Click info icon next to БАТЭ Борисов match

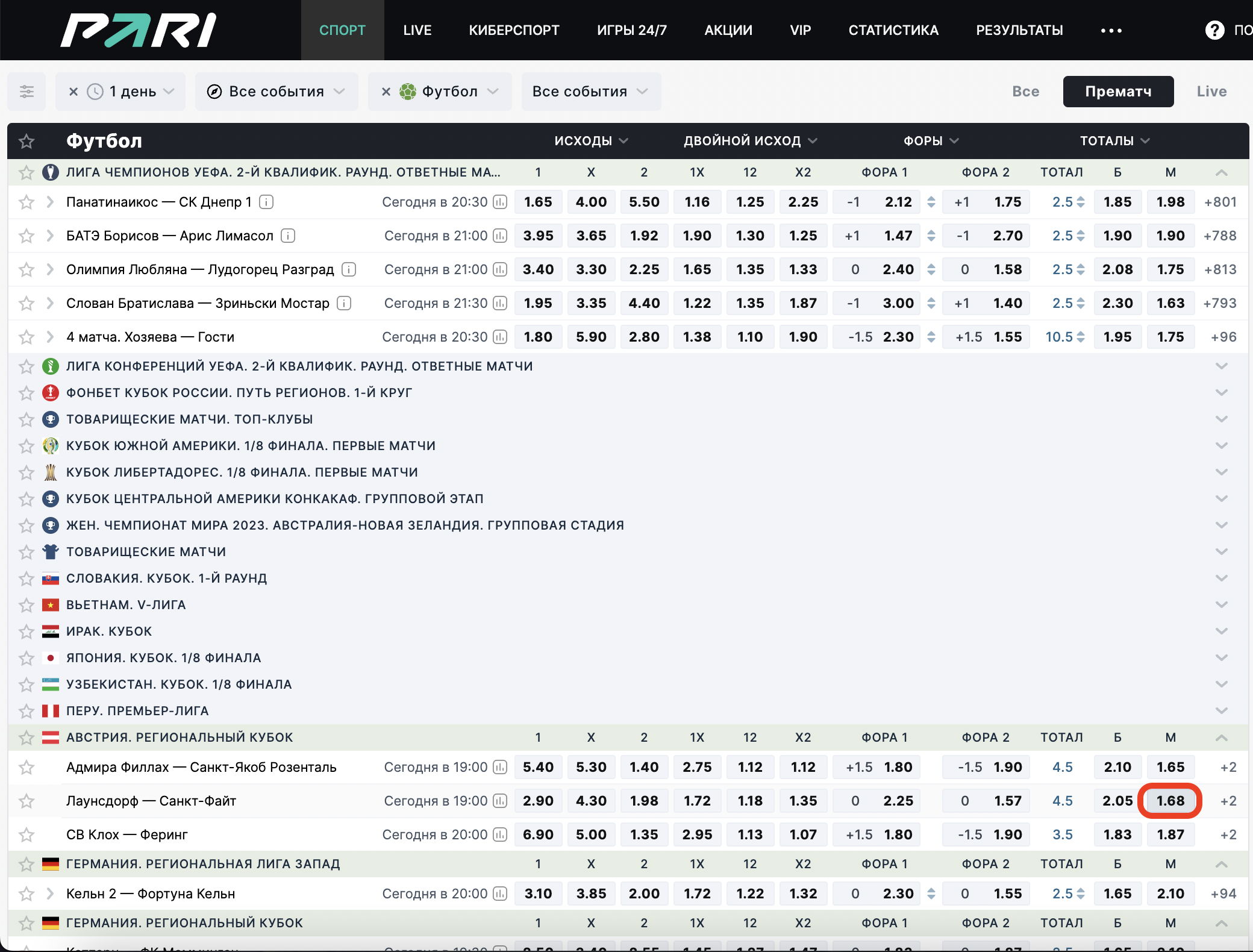tap(289, 236)
